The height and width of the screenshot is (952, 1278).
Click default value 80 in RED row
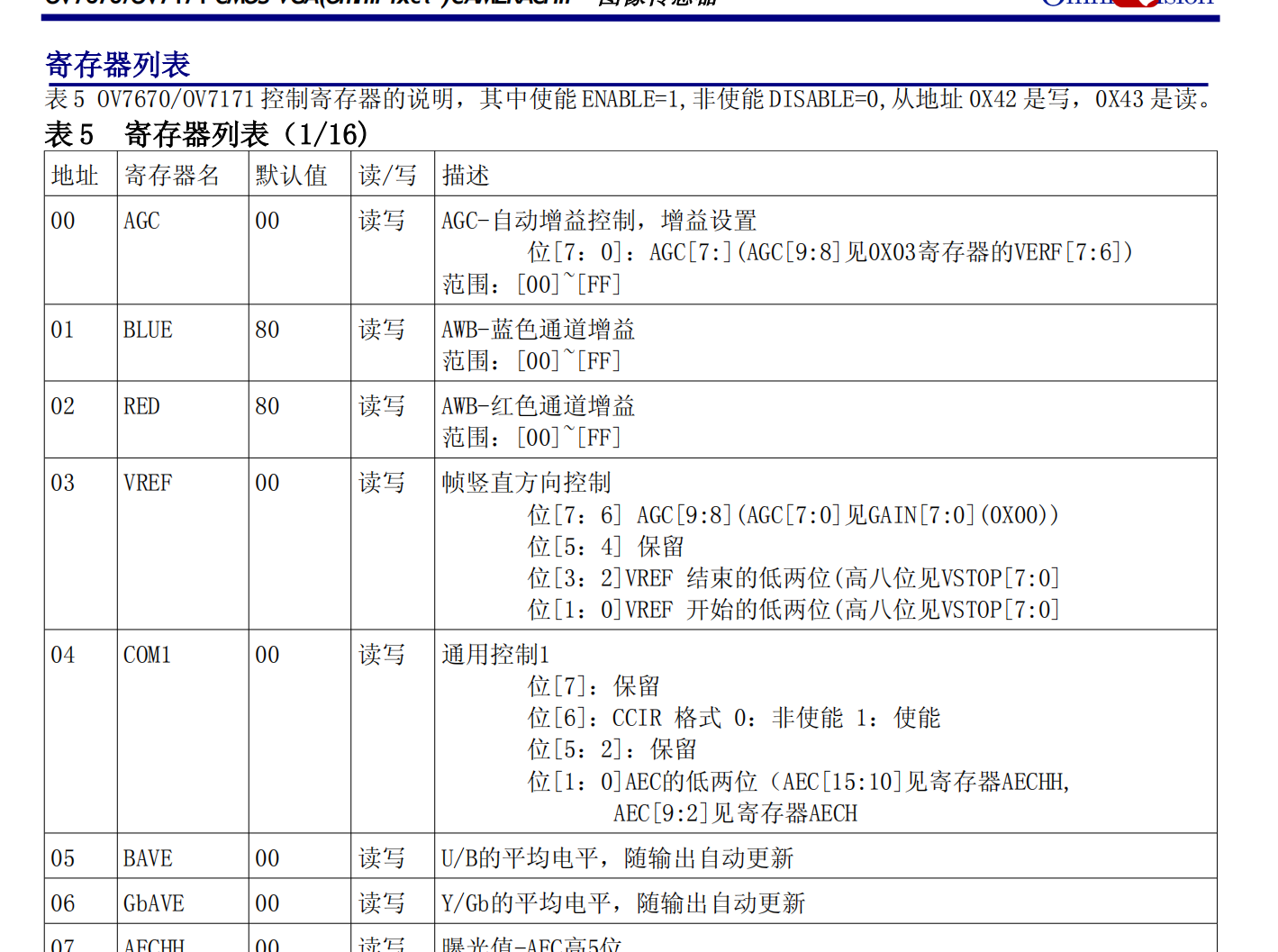pos(267,406)
